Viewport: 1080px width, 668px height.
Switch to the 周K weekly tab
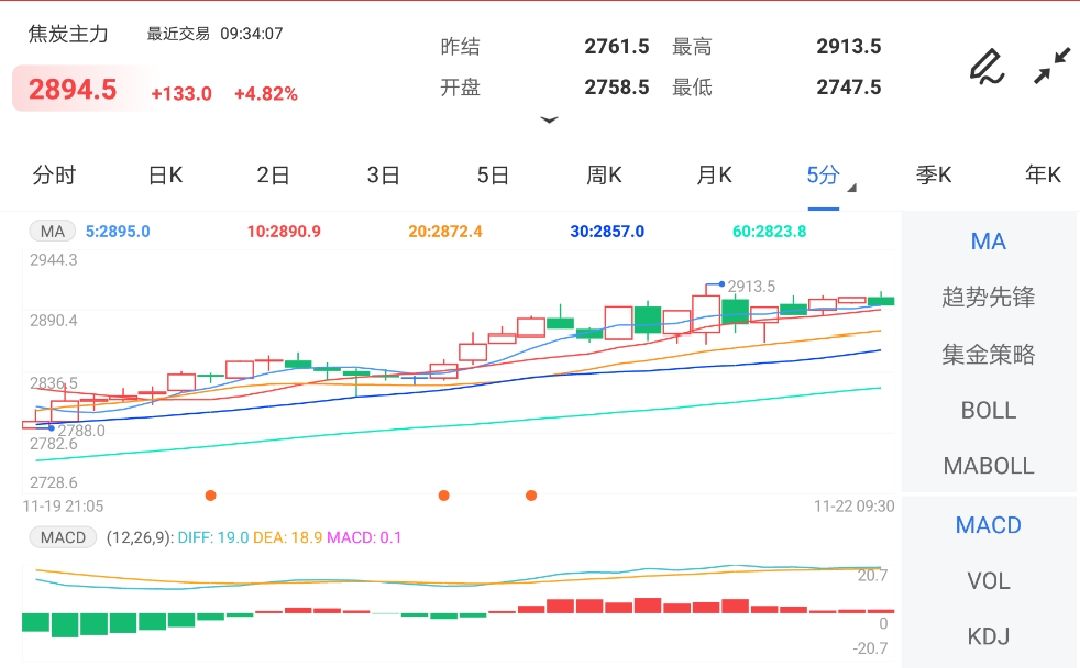pos(603,174)
